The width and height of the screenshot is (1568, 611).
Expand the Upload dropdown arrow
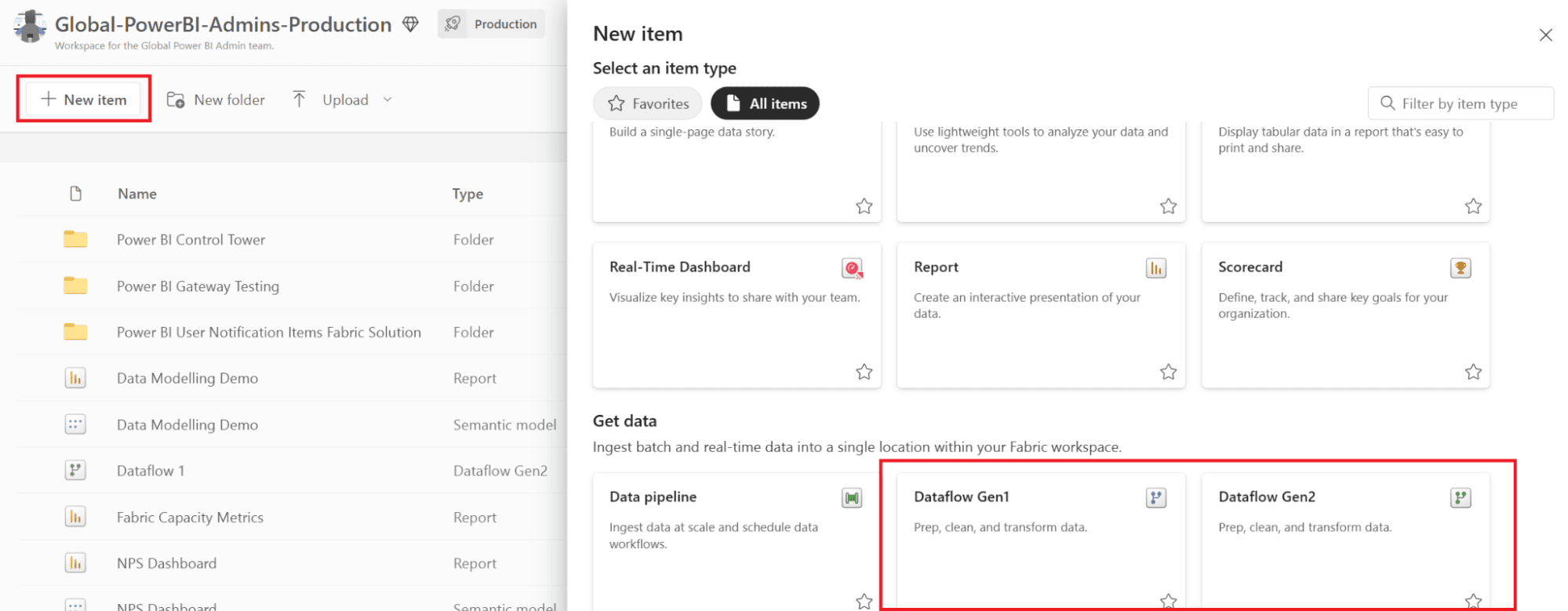387,100
